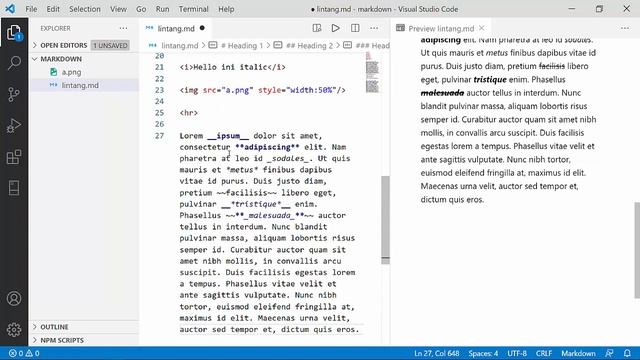The image size is (640, 360).
Task: Open the Run menu
Action: point(162,9)
